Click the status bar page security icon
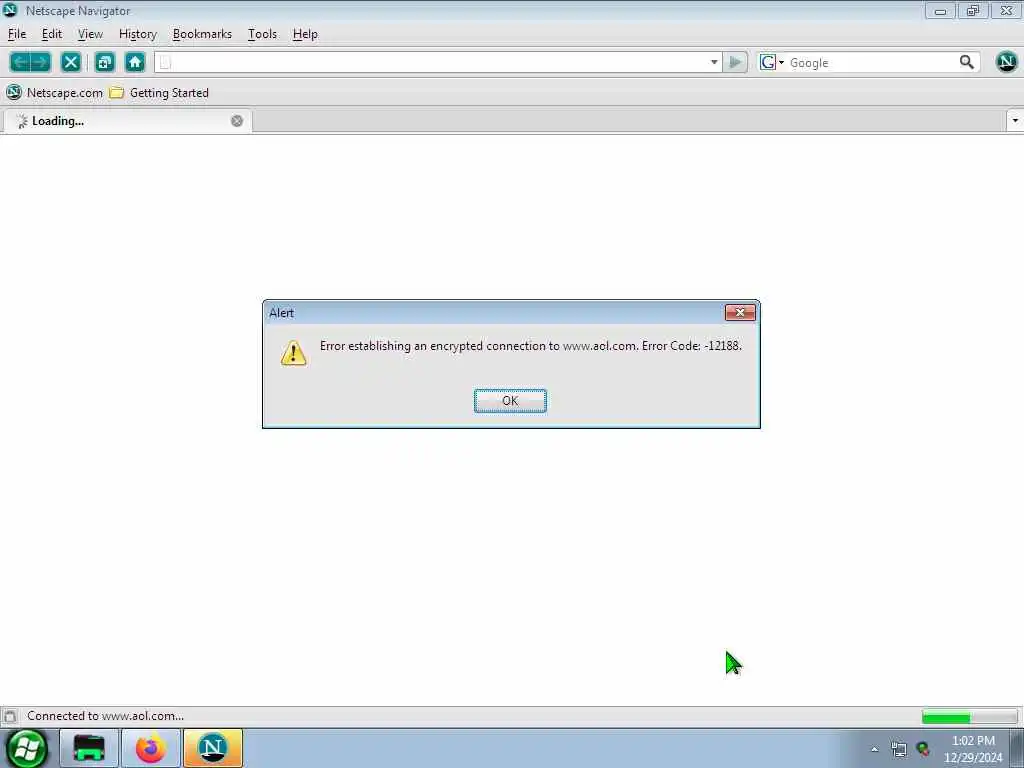 click(10, 716)
